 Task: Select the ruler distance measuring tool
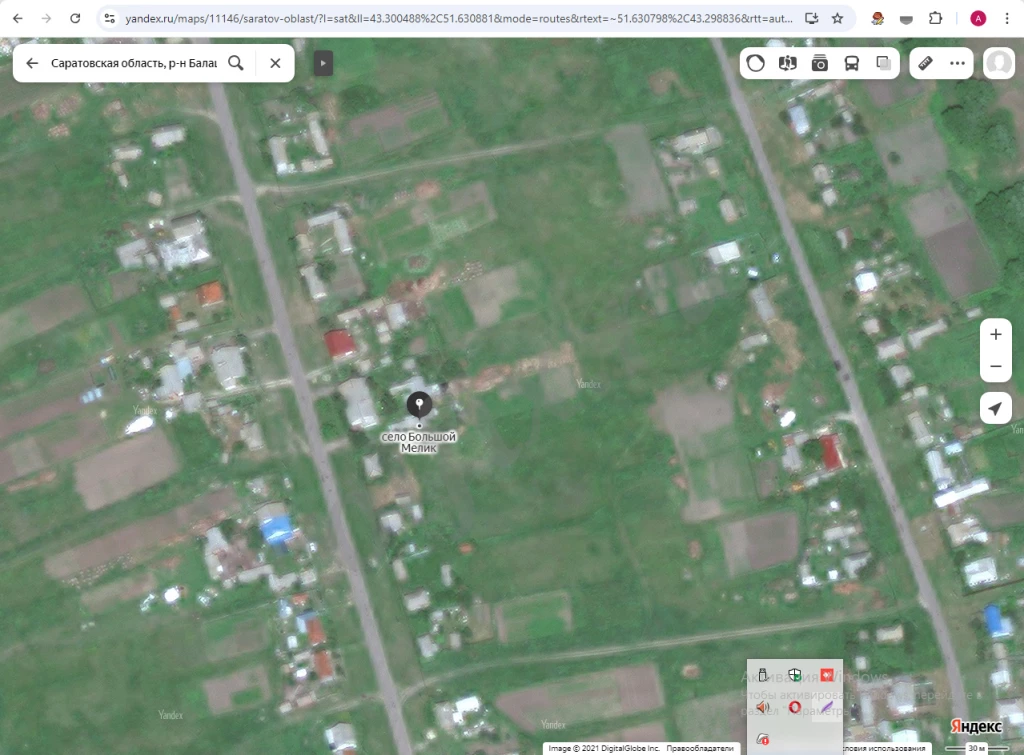[x=926, y=63]
